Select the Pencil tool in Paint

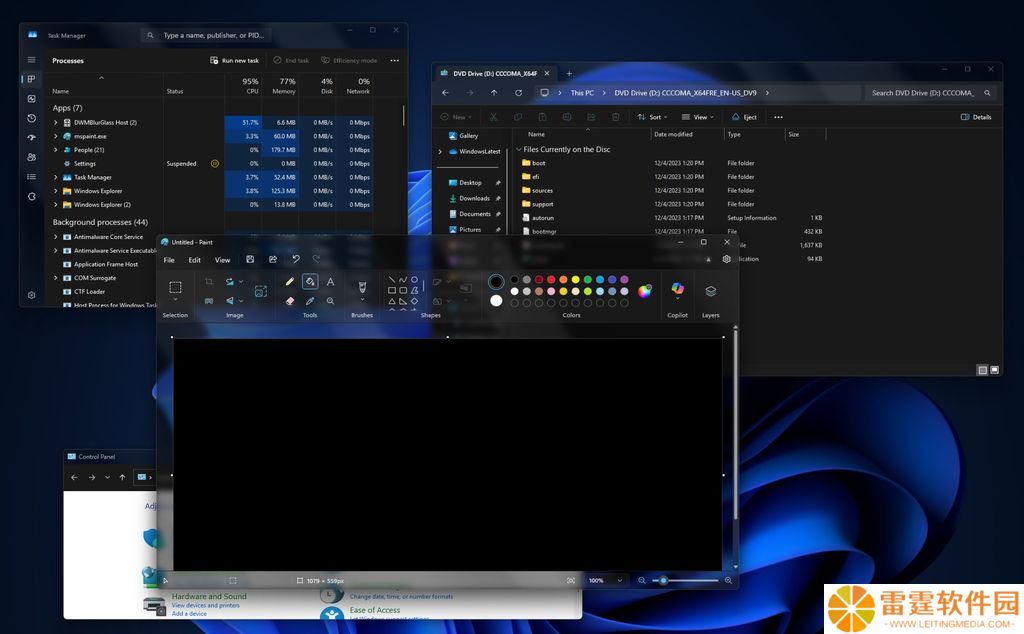point(289,281)
